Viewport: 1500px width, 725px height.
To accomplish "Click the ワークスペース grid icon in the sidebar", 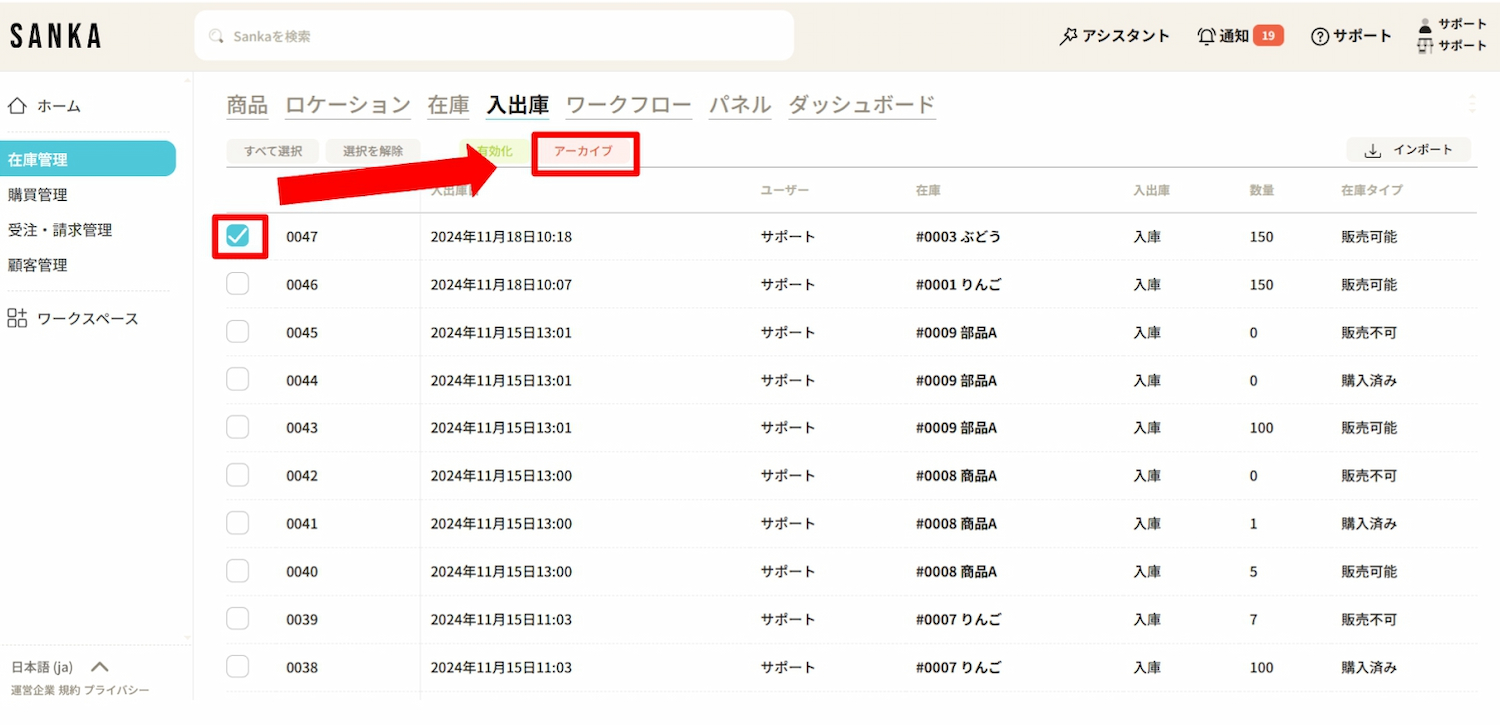I will click(17, 318).
